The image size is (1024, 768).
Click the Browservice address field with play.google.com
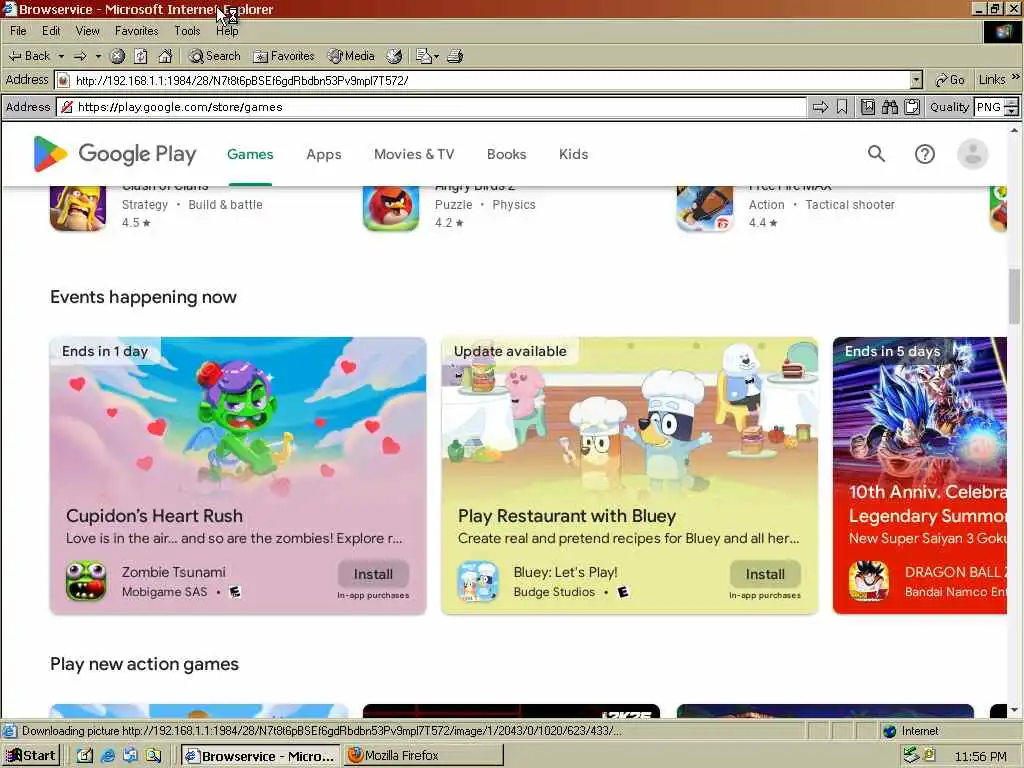pos(431,107)
